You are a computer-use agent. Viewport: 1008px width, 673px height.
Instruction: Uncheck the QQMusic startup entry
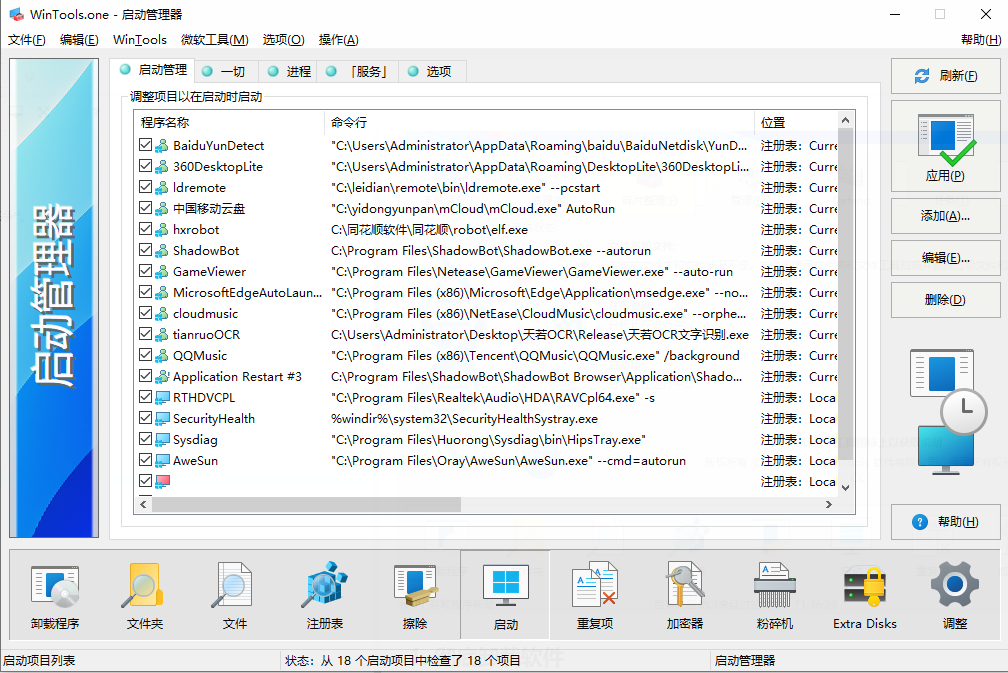(146, 355)
